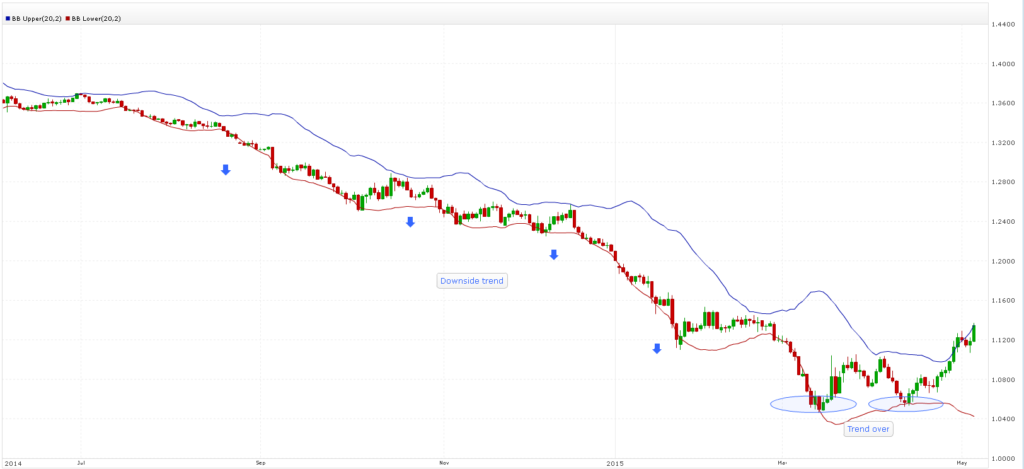Click the blue BB Upper legend color square
Viewport: 1024px width, 469px height.
pos(8,20)
